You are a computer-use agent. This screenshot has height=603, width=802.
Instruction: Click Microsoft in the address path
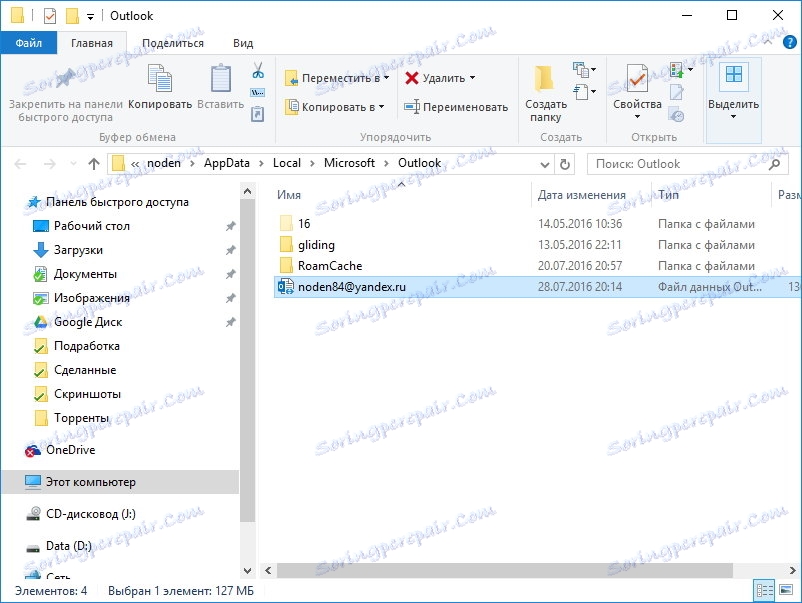pyautogui.click(x=349, y=163)
